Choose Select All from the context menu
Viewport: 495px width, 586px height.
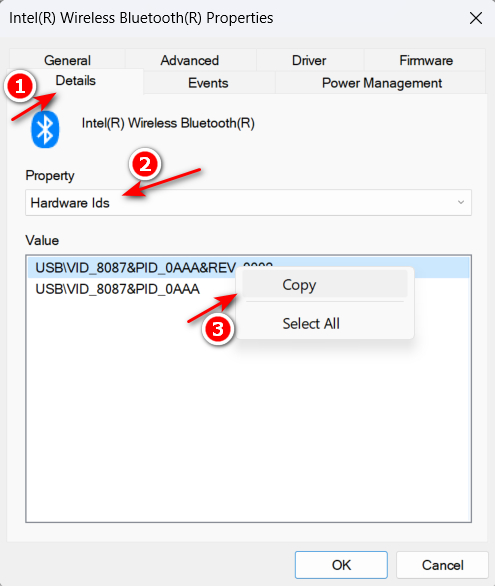tap(325, 323)
